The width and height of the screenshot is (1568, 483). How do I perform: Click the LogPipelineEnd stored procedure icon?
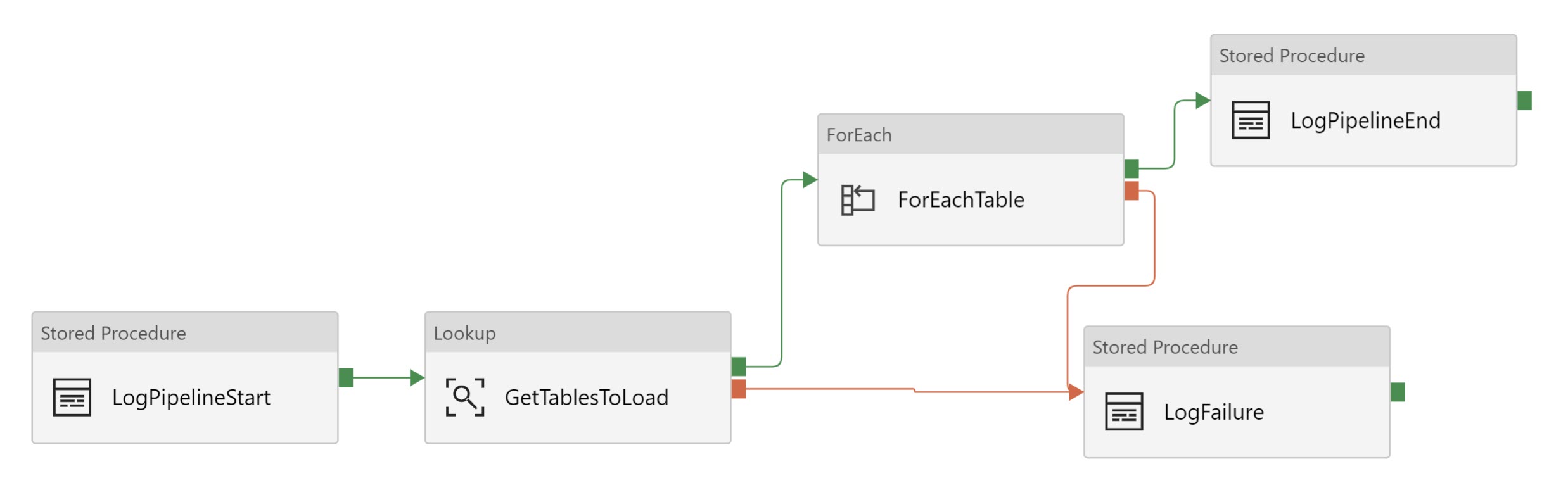pos(1251,120)
